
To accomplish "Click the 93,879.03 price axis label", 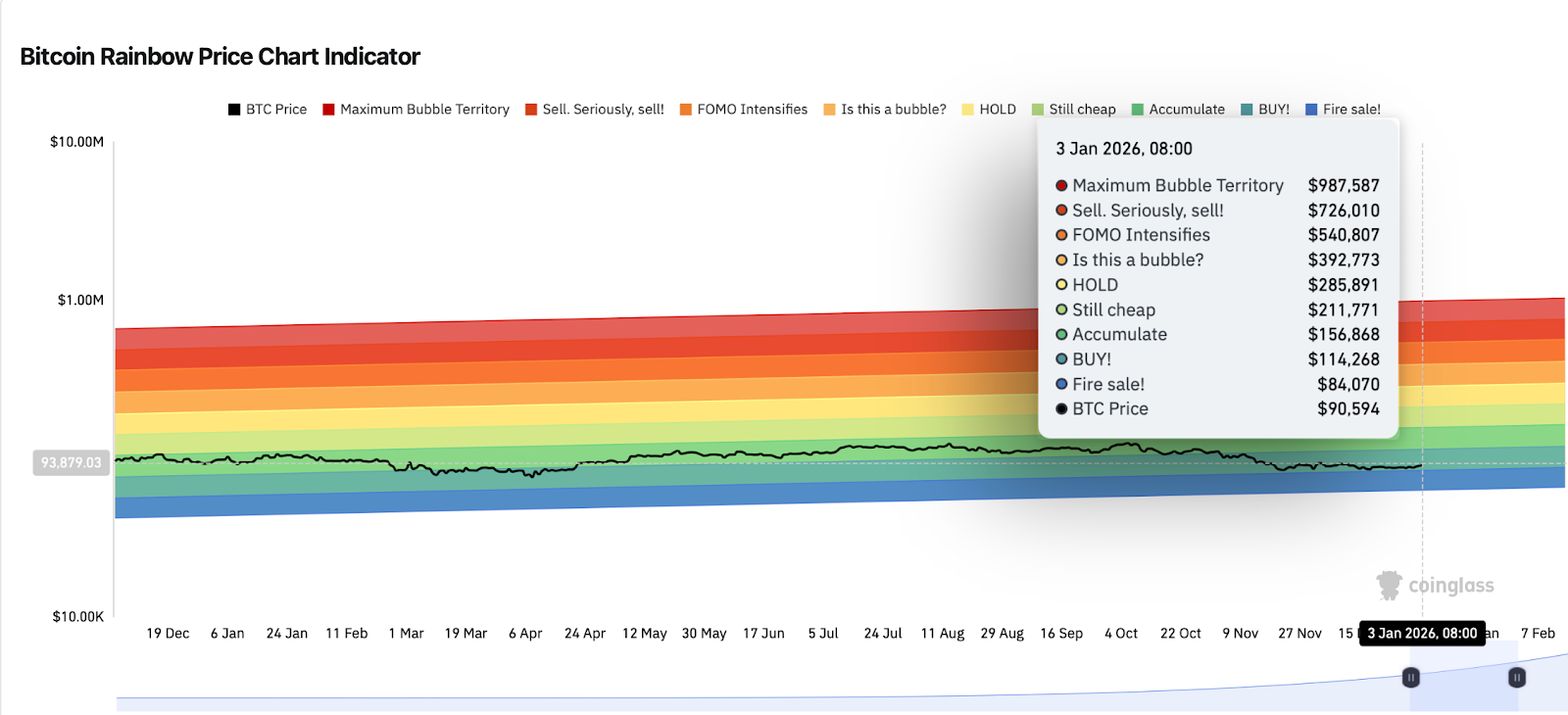I will [x=72, y=462].
